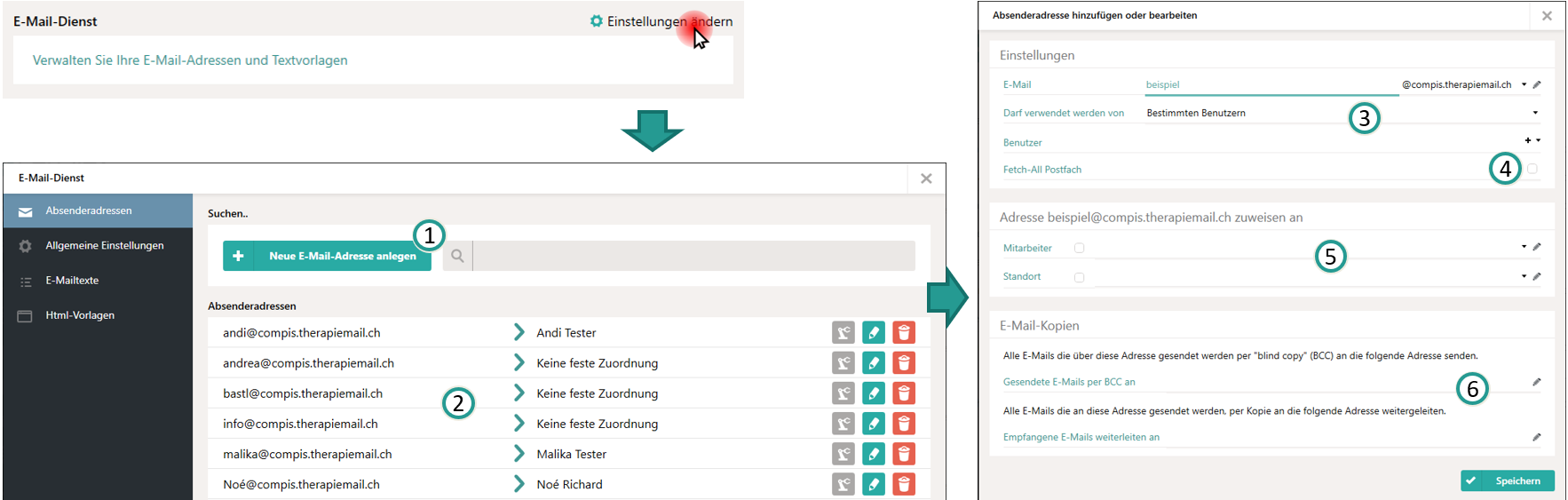
Task: Click pencil icon for Gesendete E-Mails per BCC
Action: click(1537, 382)
